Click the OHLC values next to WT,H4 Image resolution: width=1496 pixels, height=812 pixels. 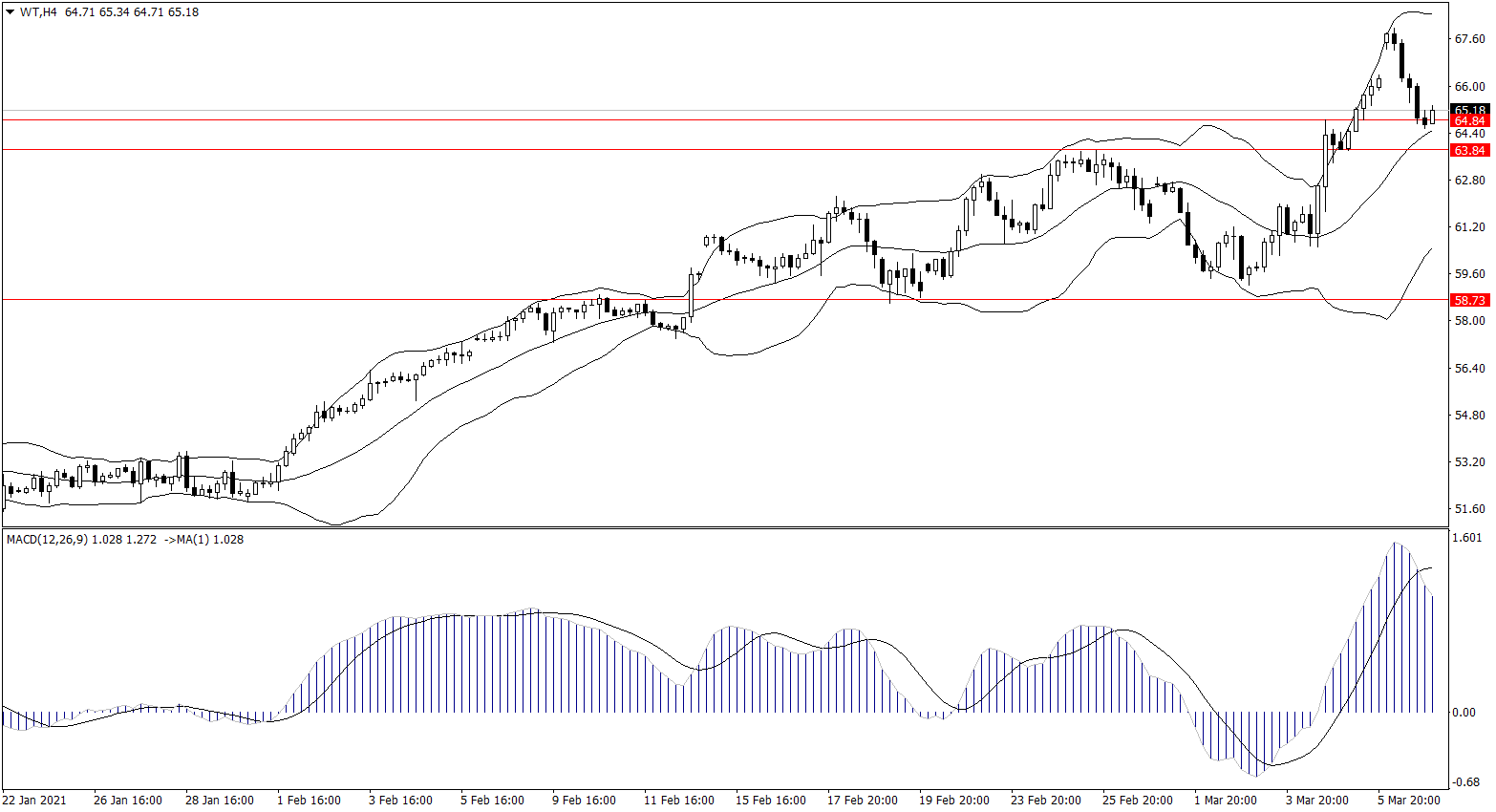click(x=132, y=12)
